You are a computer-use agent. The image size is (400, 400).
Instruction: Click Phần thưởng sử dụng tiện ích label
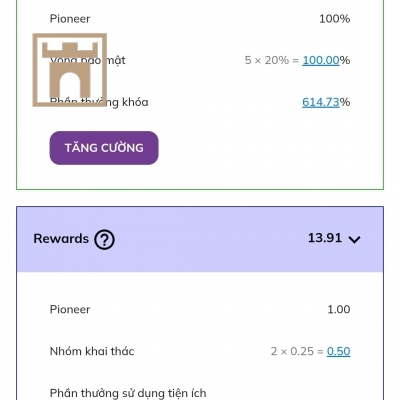point(128,393)
